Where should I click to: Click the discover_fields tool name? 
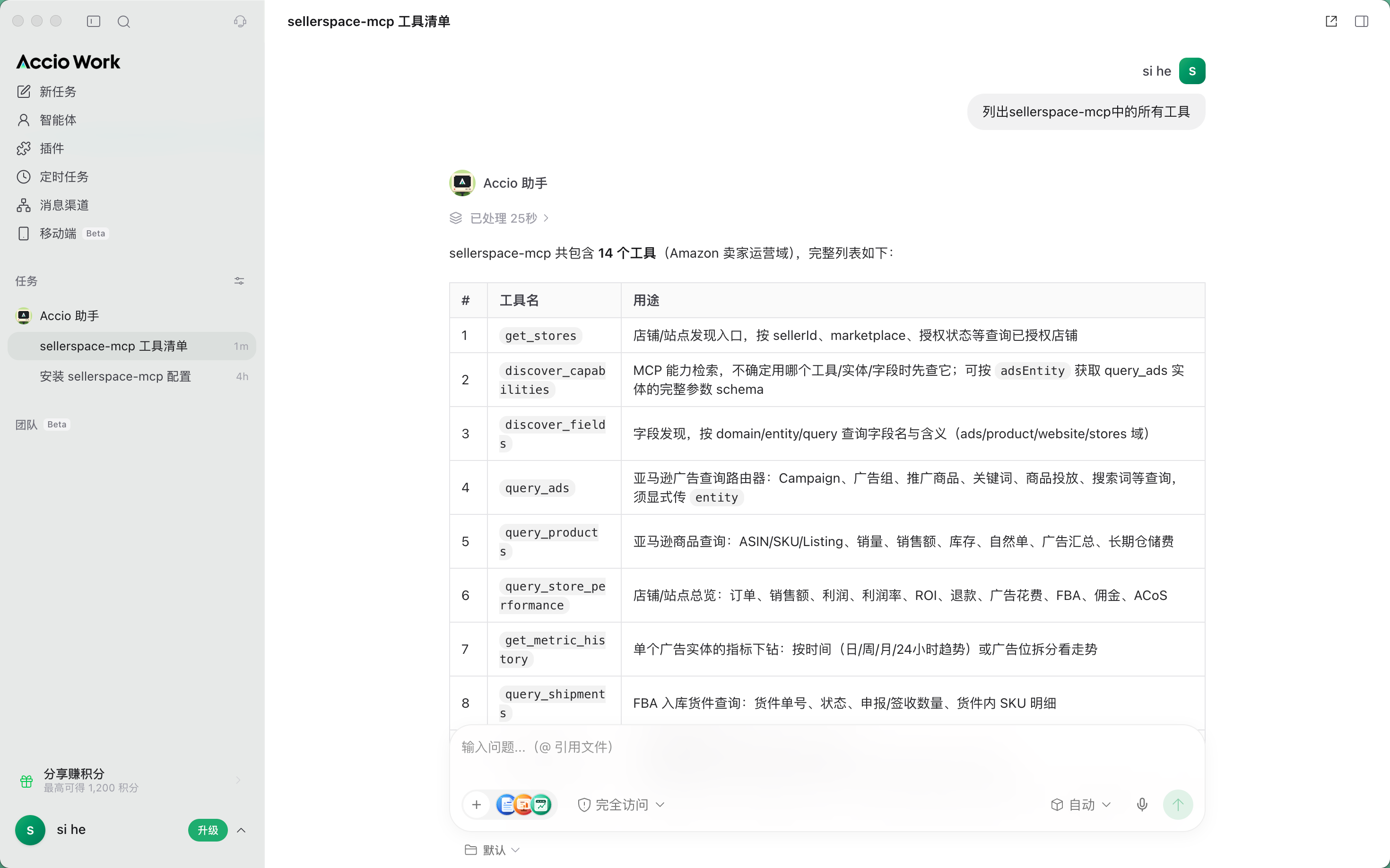[552, 434]
